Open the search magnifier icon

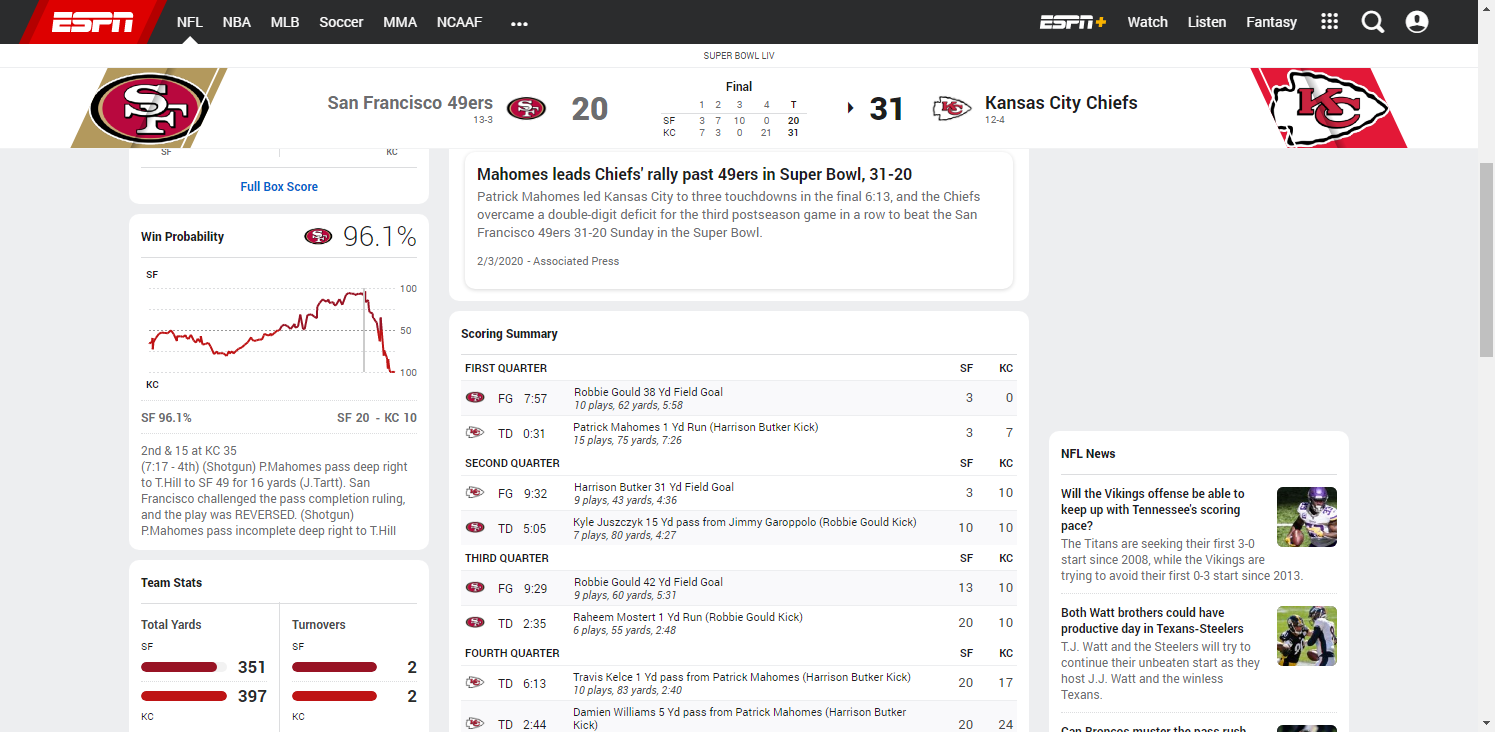coord(1373,22)
